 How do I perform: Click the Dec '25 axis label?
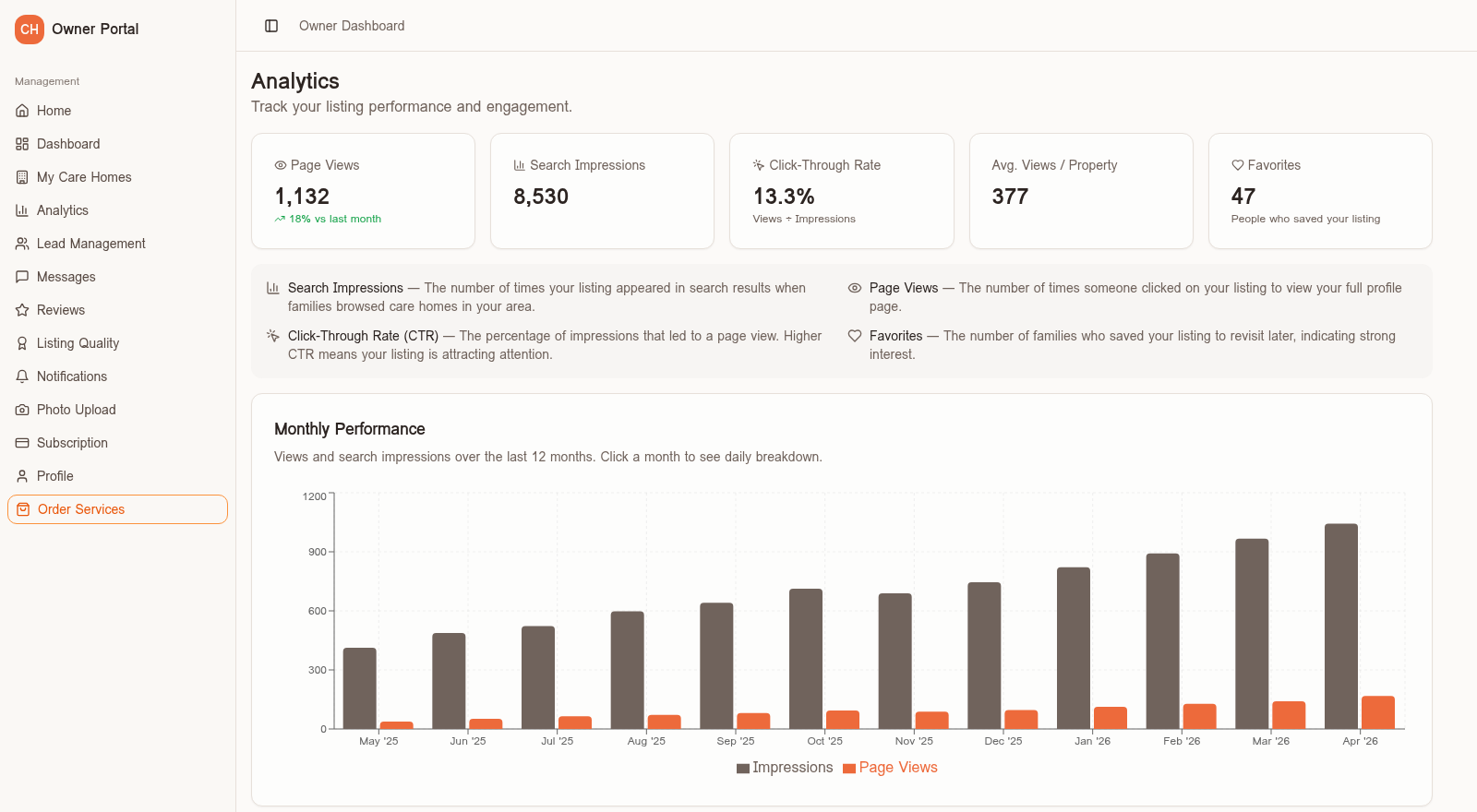[x=1003, y=741]
